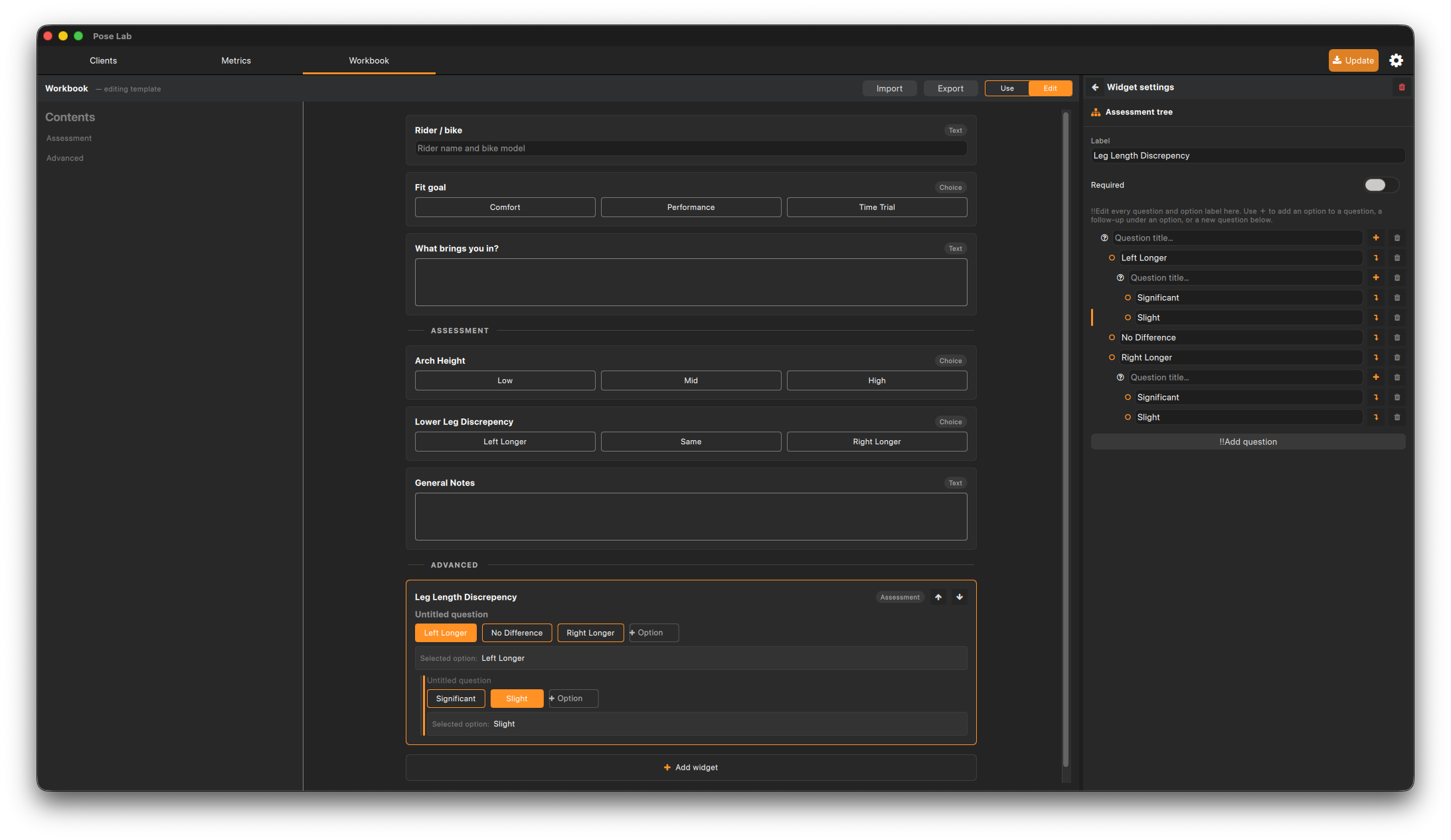Add follow-up to Significant under Left Longer
The width and height of the screenshot is (1451, 840).
pyautogui.click(x=1376, y=297)
